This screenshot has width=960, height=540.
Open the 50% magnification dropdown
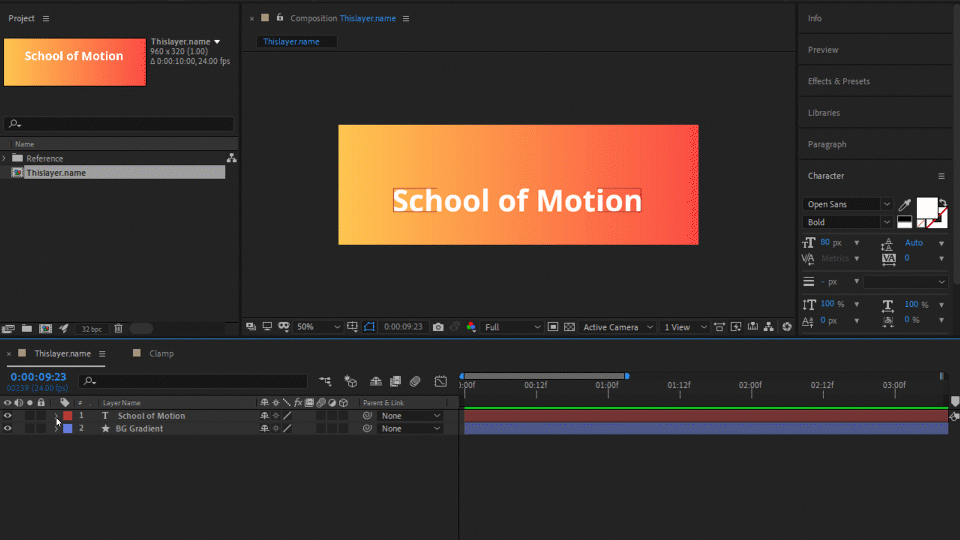[x=318, y=327]
